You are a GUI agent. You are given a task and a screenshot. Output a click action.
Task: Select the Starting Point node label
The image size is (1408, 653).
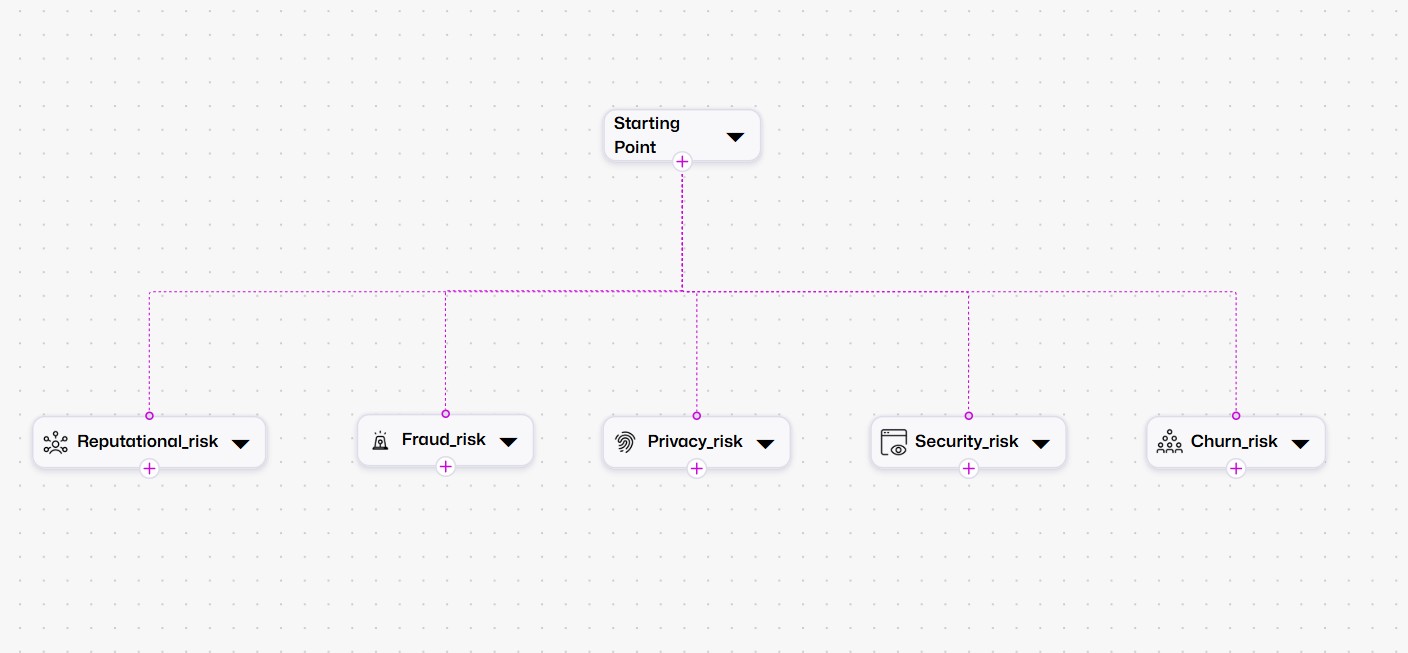[647, 135]
